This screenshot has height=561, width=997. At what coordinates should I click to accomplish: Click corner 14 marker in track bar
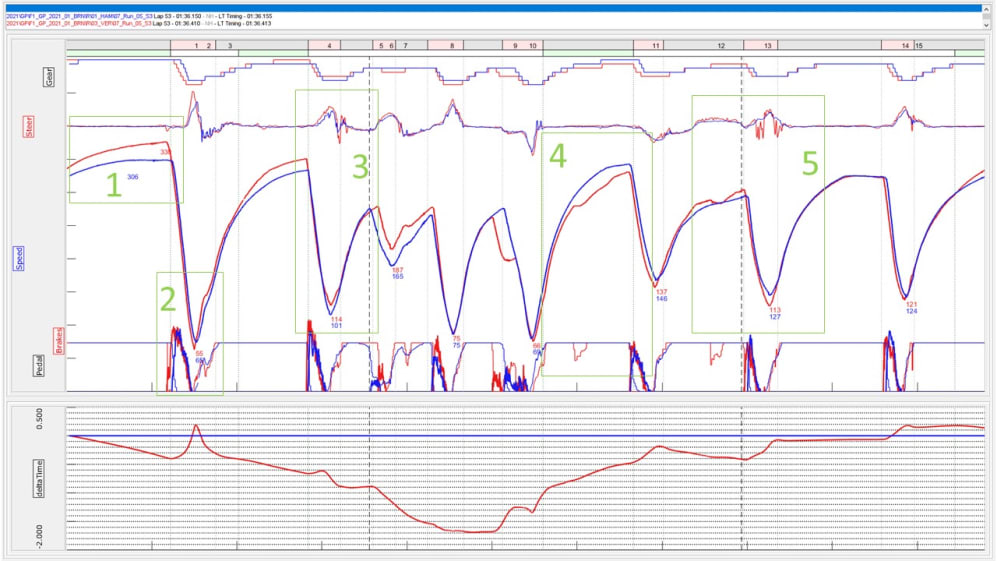pos(905,46)
